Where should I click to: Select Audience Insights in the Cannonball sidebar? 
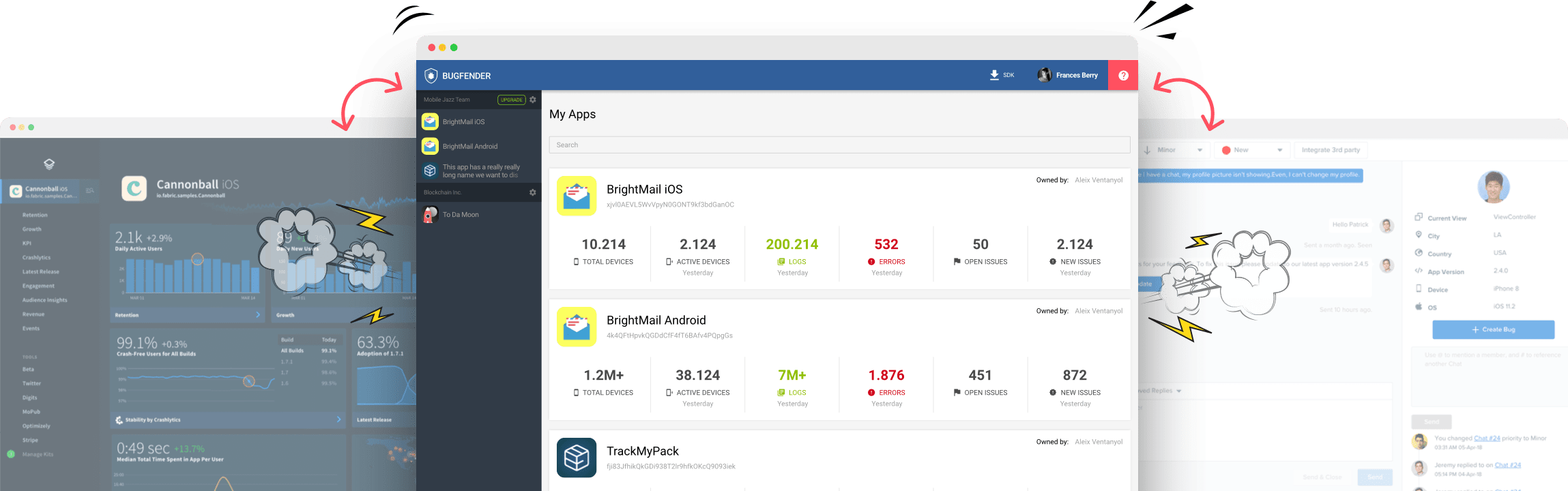[x=44, y=300]
